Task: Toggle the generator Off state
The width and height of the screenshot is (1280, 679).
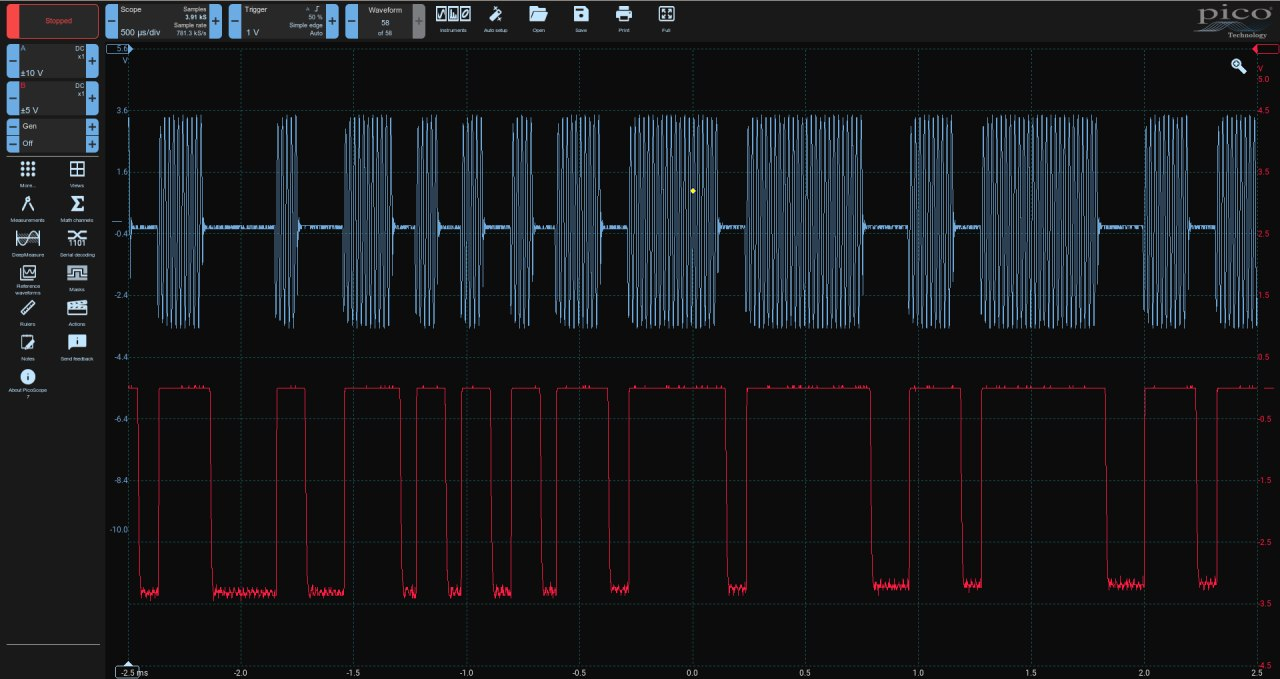Action: coord(52,144)
